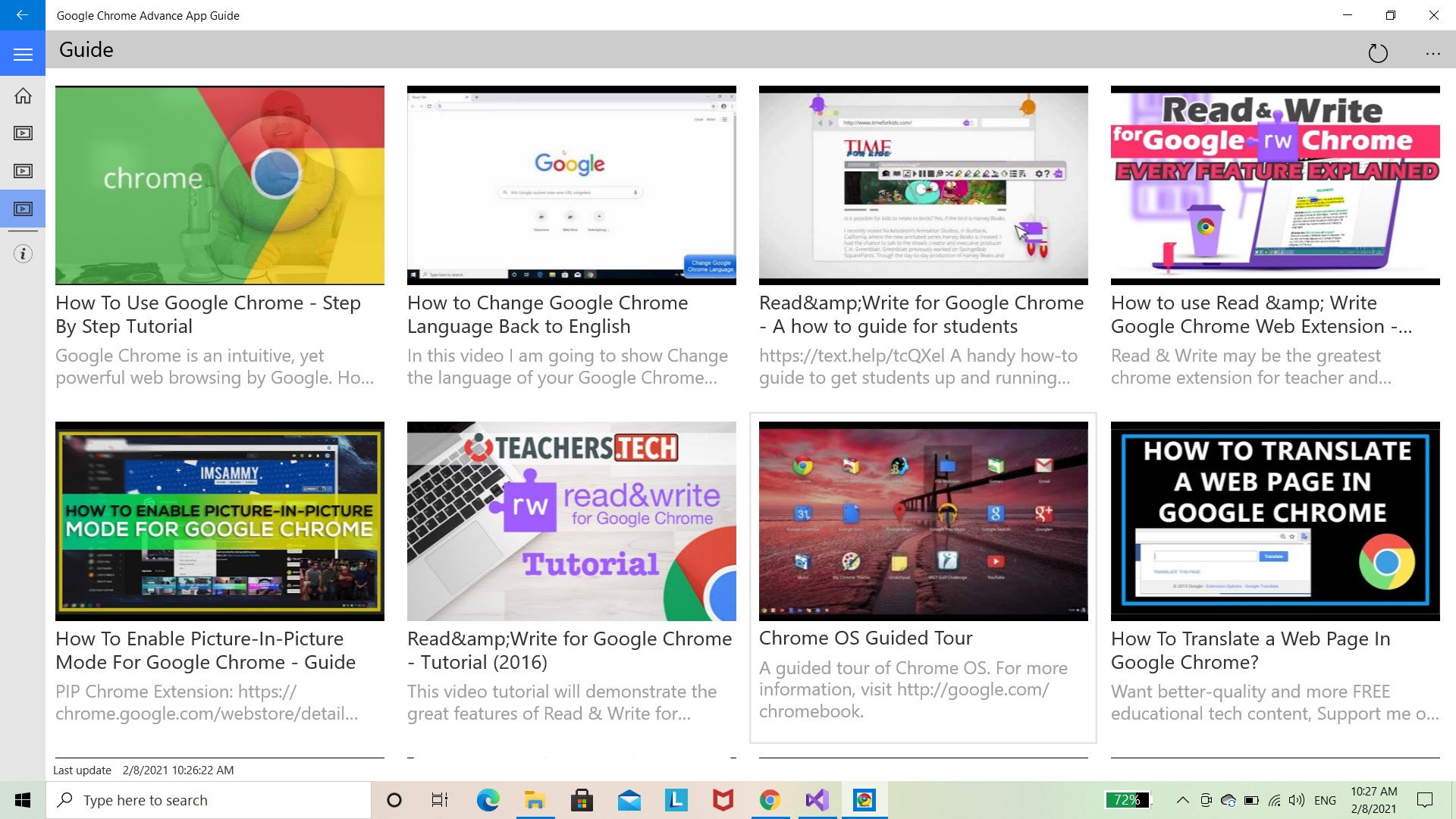Open the About info icon in sidebar
The image size is (1456, 819).
[x=23, y=253]
